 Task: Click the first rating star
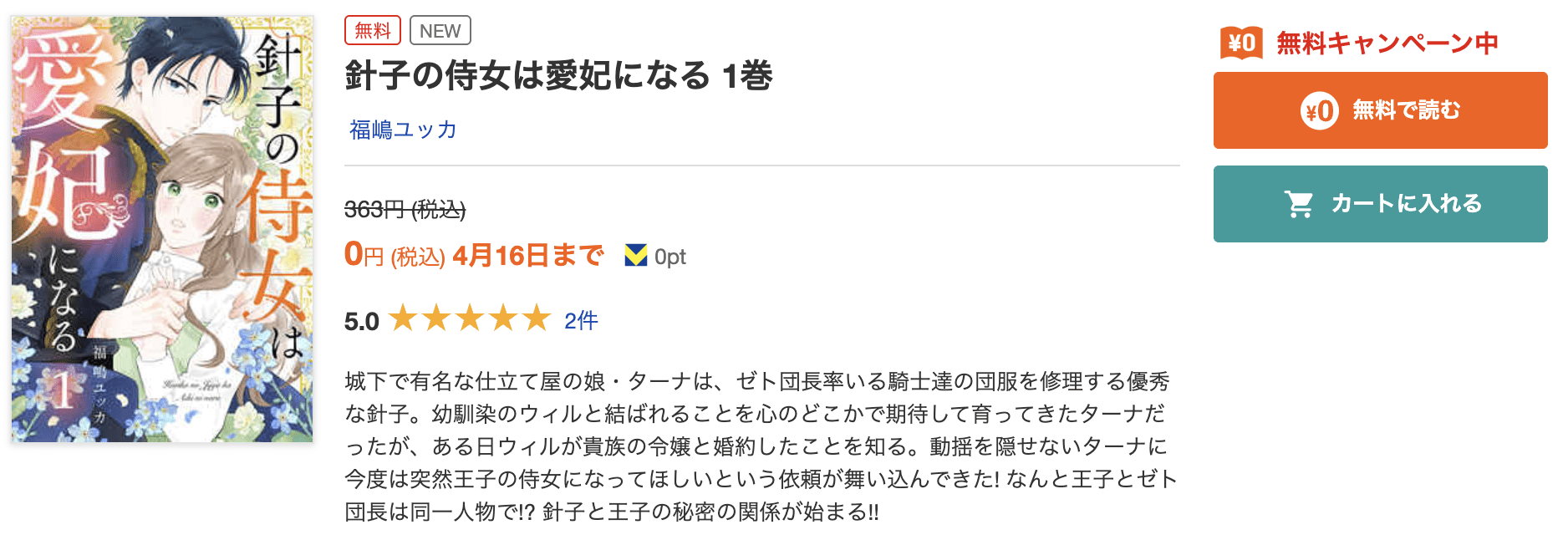coord(403,318)
